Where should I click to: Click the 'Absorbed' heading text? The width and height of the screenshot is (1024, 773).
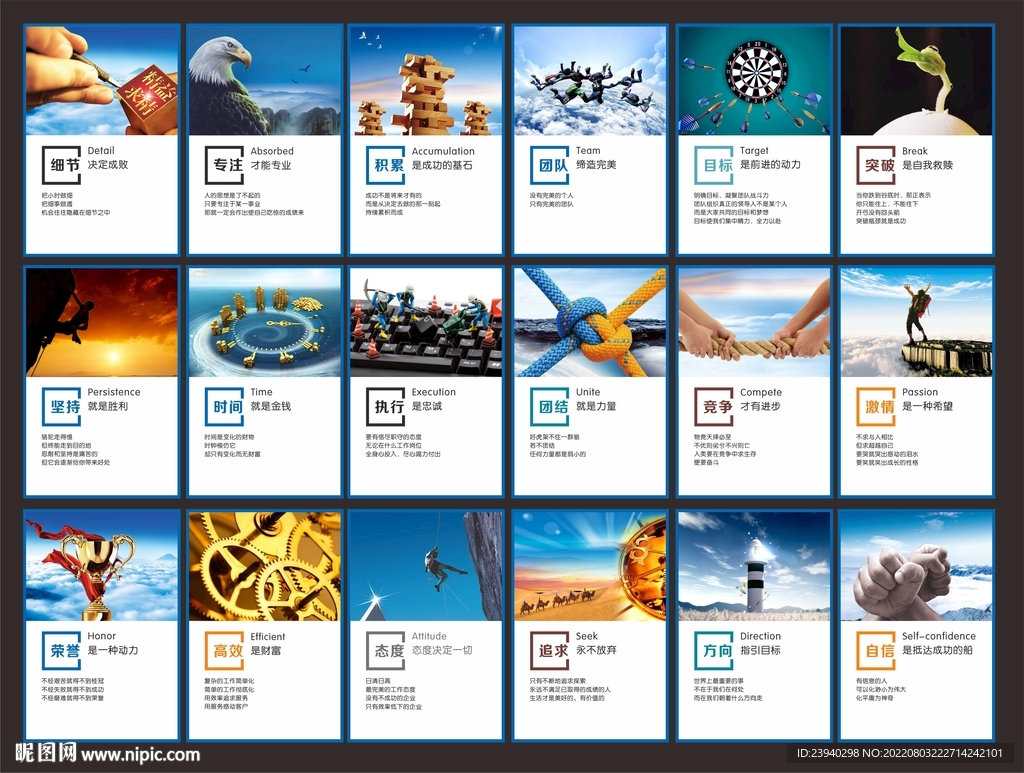pyautogui.click(x=272, y=151)
